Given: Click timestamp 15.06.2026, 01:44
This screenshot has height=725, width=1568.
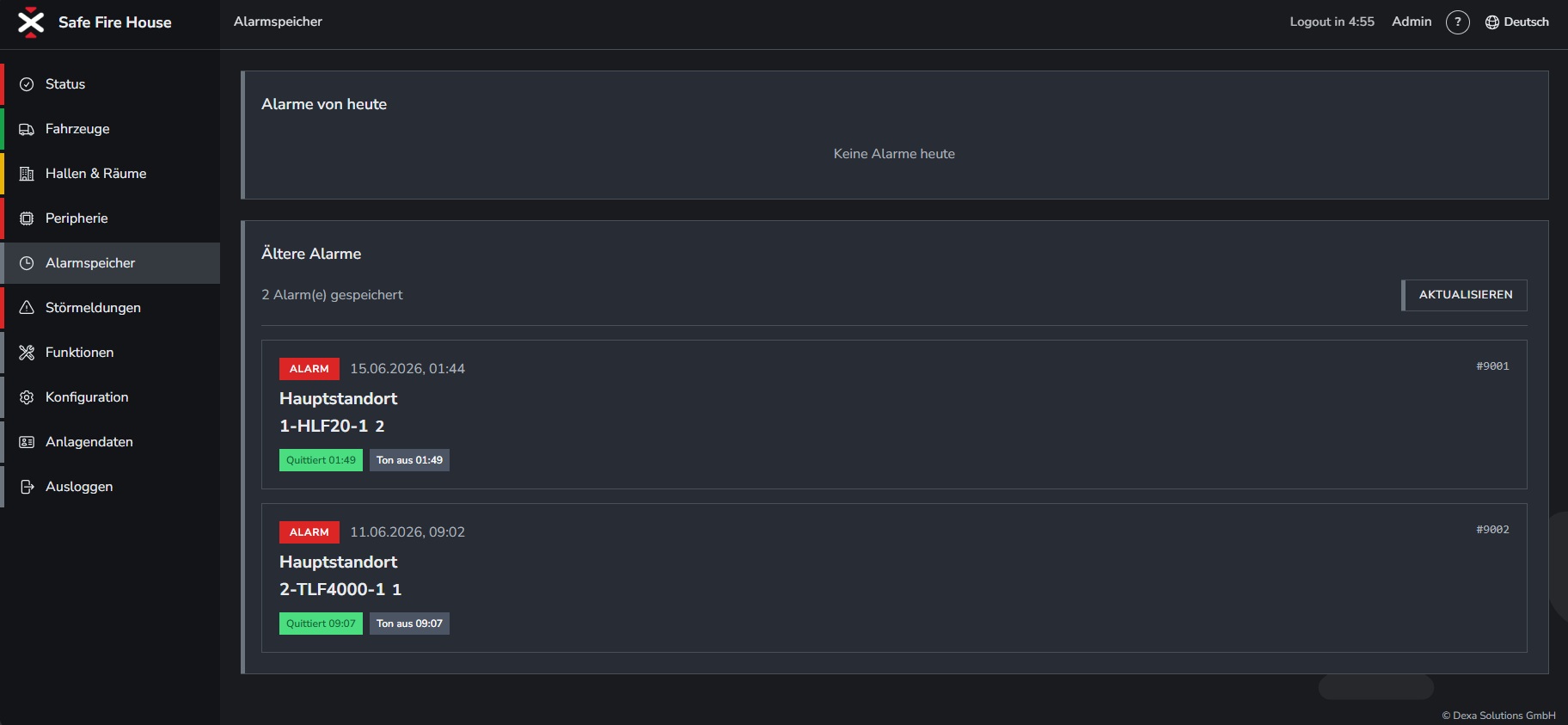Looking at the screenshot, I should [407, 369].
